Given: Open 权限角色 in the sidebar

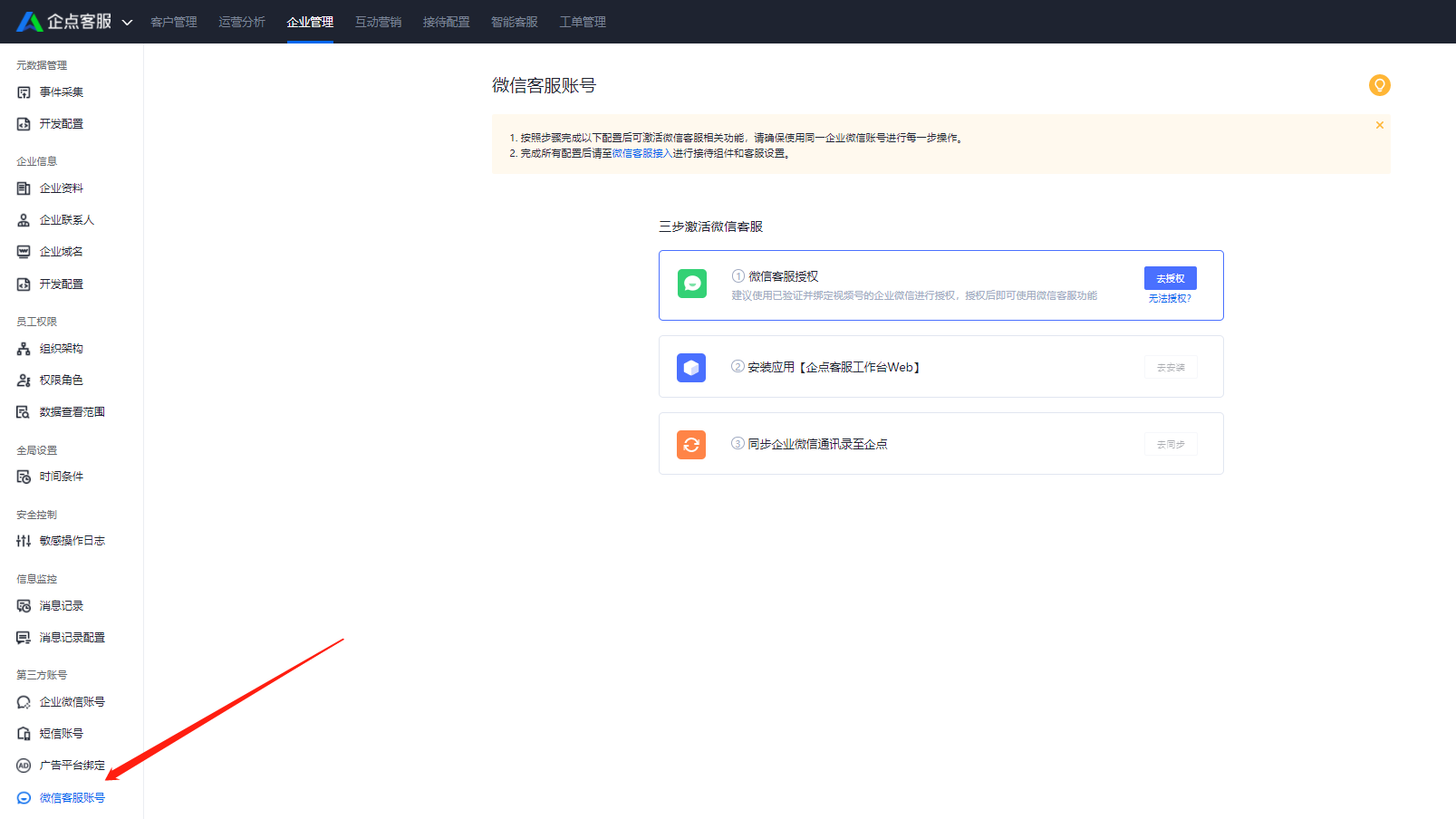Looking at the screenshot, I should point(61,381).
